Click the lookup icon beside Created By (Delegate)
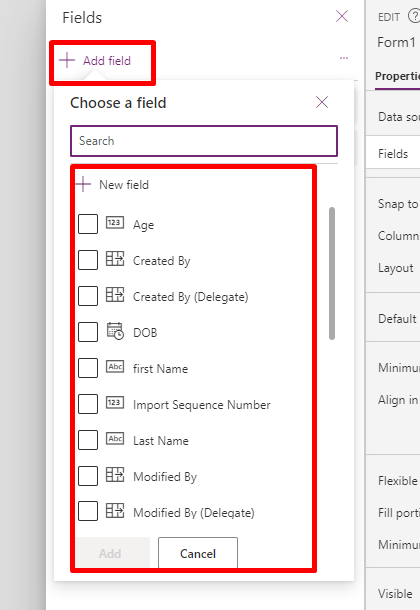Image resolution: width=420 pixels, height=610 pixels. point(115,294)
